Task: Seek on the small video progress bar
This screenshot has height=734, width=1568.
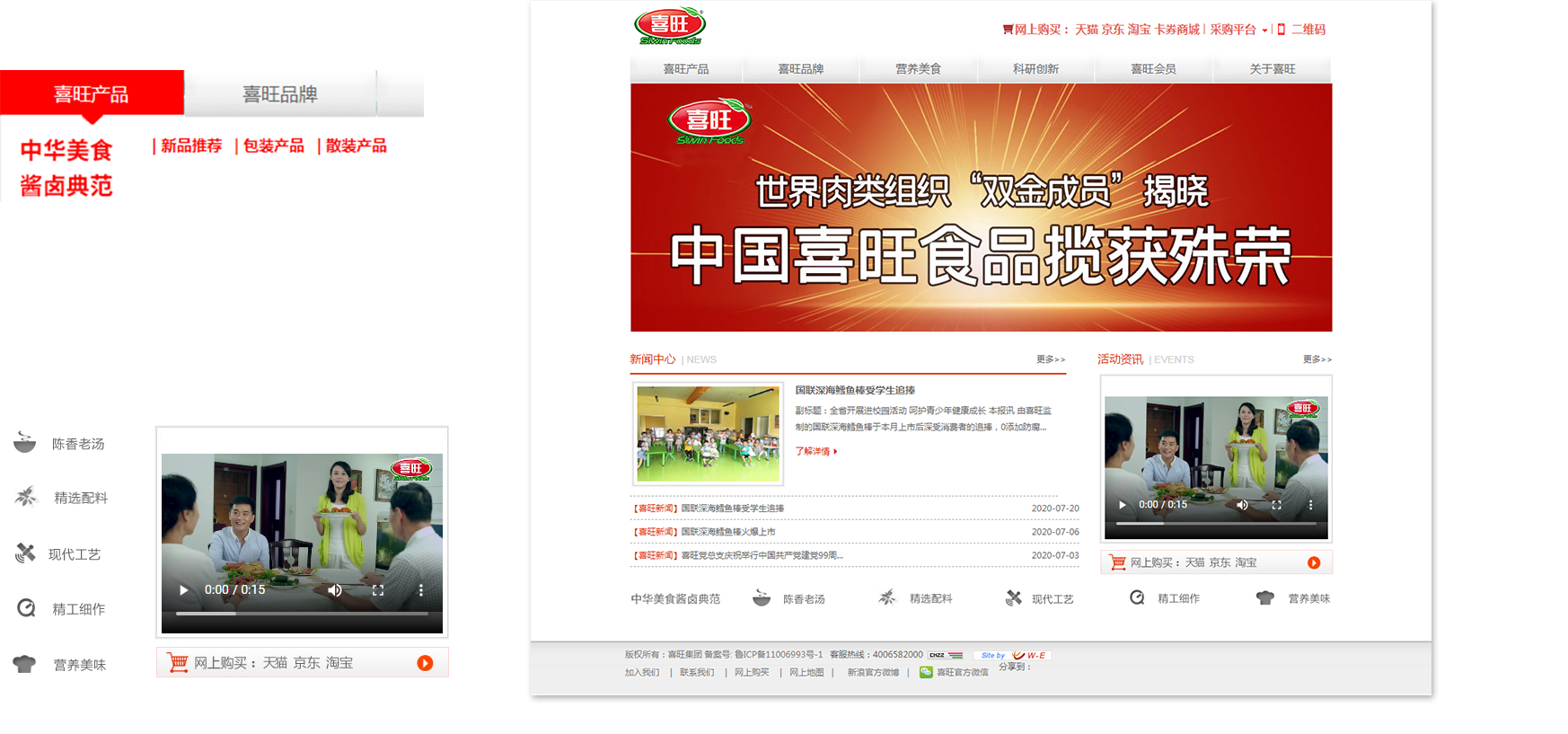Action: [1216, 523]
